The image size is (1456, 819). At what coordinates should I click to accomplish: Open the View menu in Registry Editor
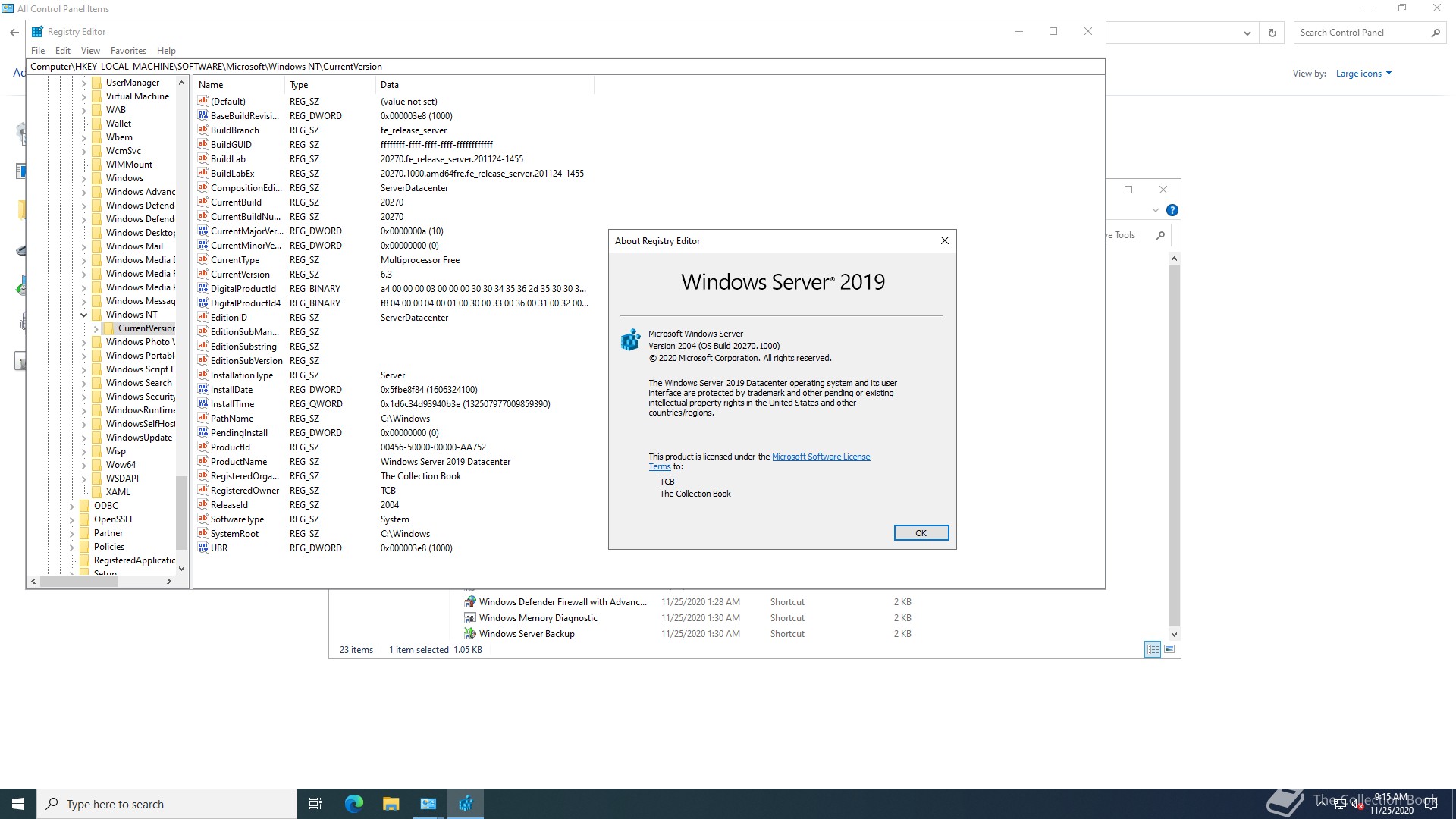pos(90,51)
